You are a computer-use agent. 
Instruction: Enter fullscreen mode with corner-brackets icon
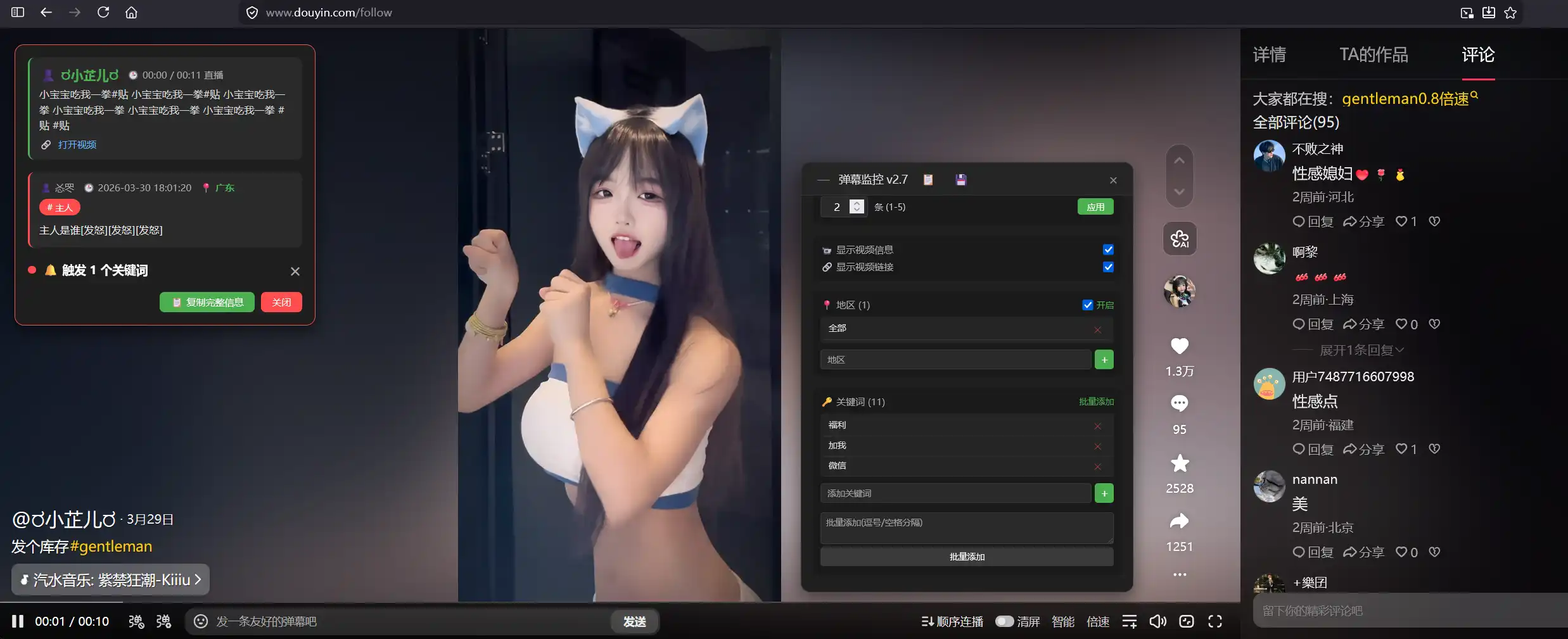click(1214, 621)
